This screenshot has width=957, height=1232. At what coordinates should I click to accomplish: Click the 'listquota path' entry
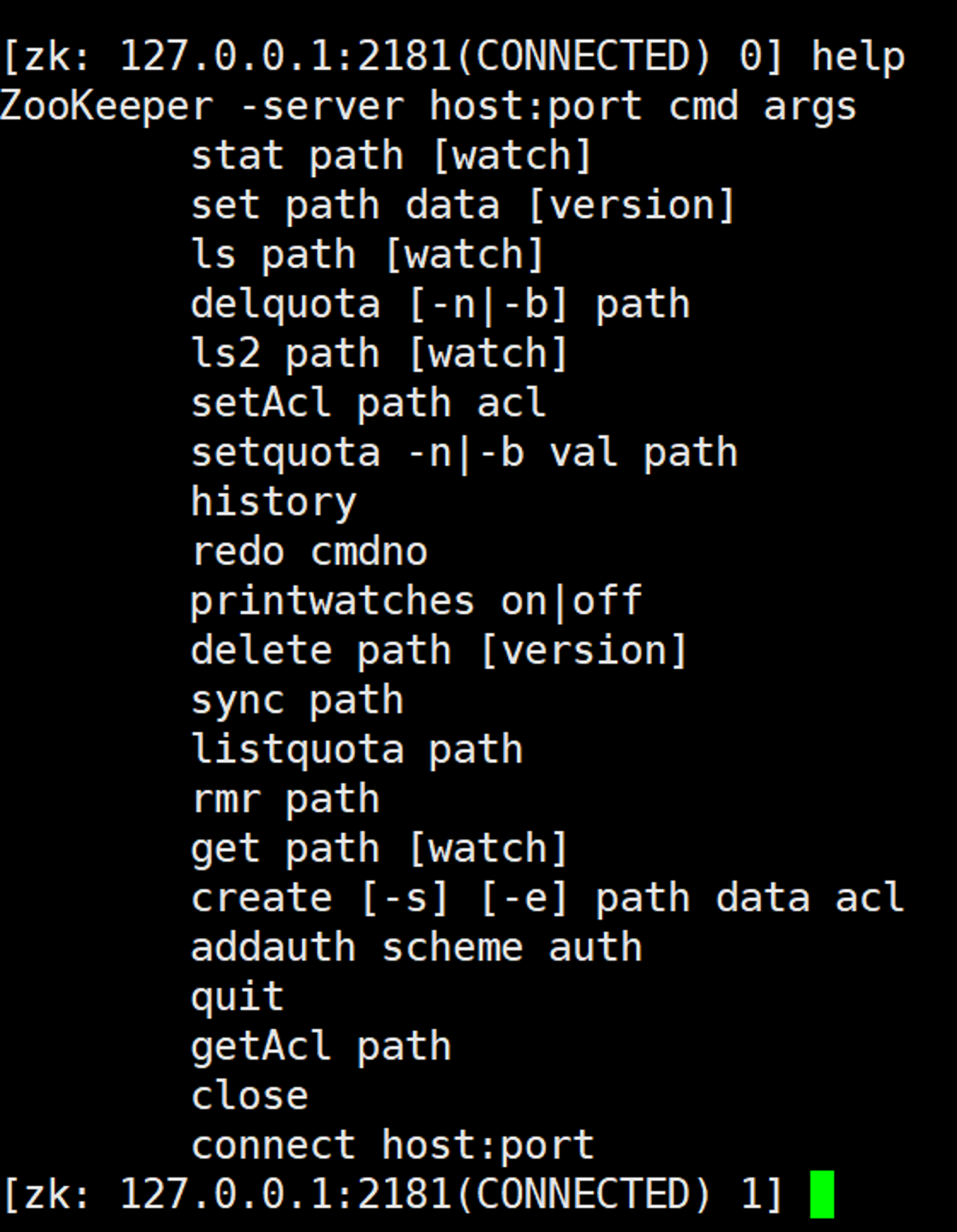(x=357, y=749)
